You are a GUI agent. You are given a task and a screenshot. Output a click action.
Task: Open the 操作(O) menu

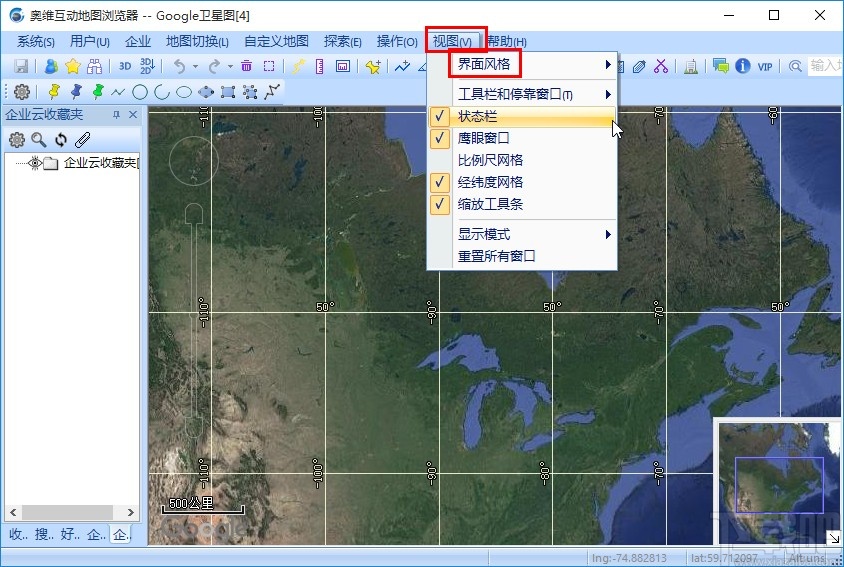pos(397,41)
